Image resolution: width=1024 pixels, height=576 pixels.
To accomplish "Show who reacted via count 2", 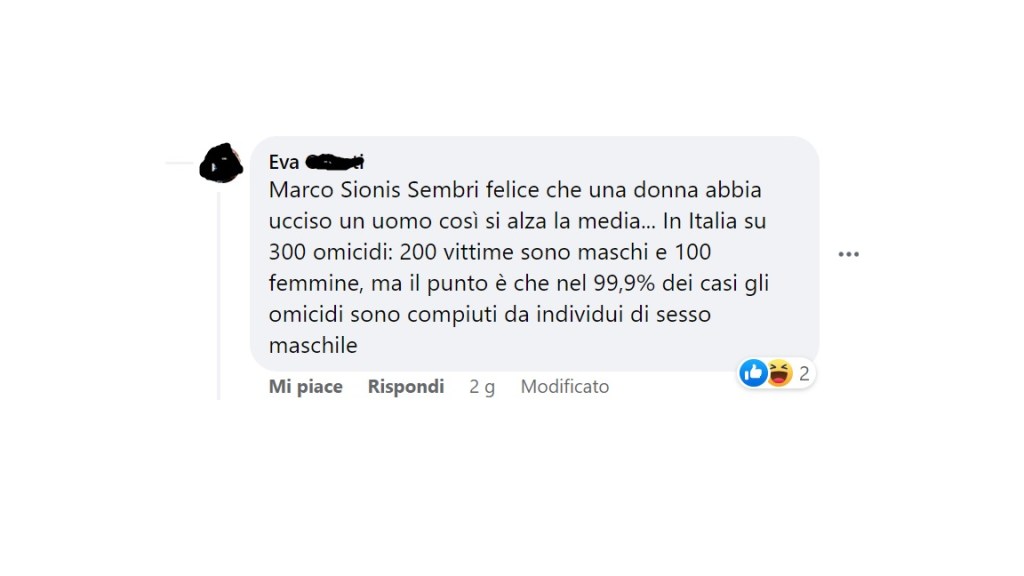I will 804,375.
